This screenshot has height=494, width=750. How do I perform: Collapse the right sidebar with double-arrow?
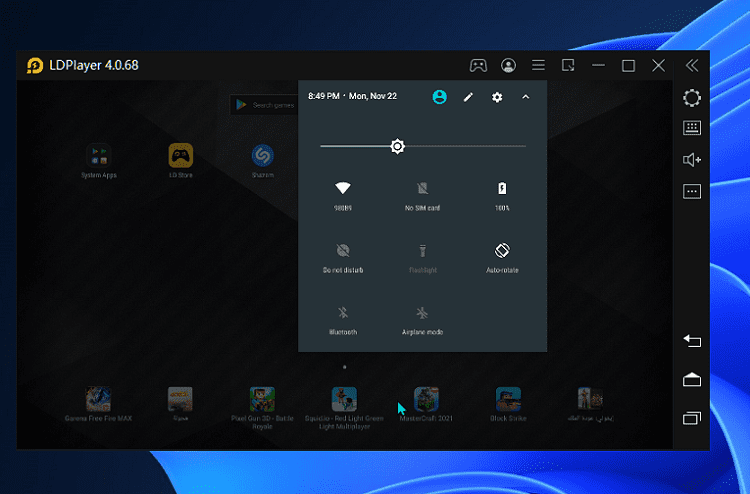point(692,66)
